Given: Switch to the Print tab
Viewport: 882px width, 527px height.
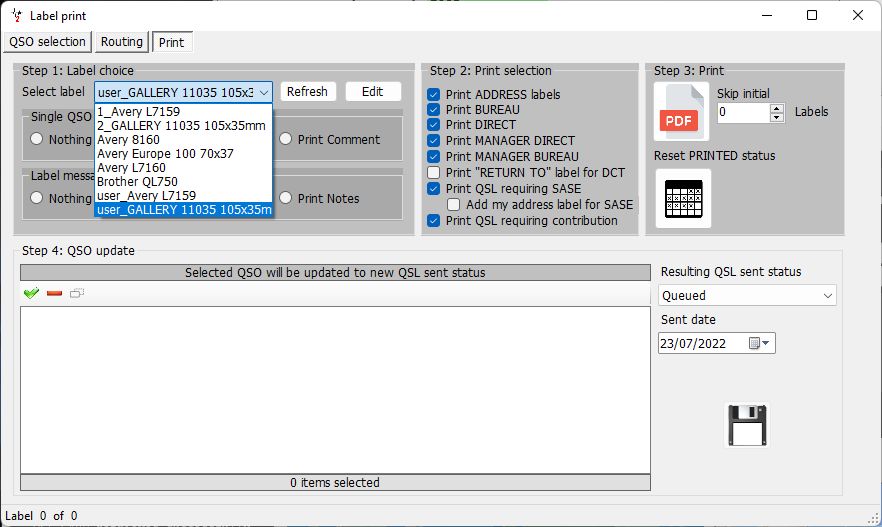Looking at the screenshot, I should tap(172, 42).
